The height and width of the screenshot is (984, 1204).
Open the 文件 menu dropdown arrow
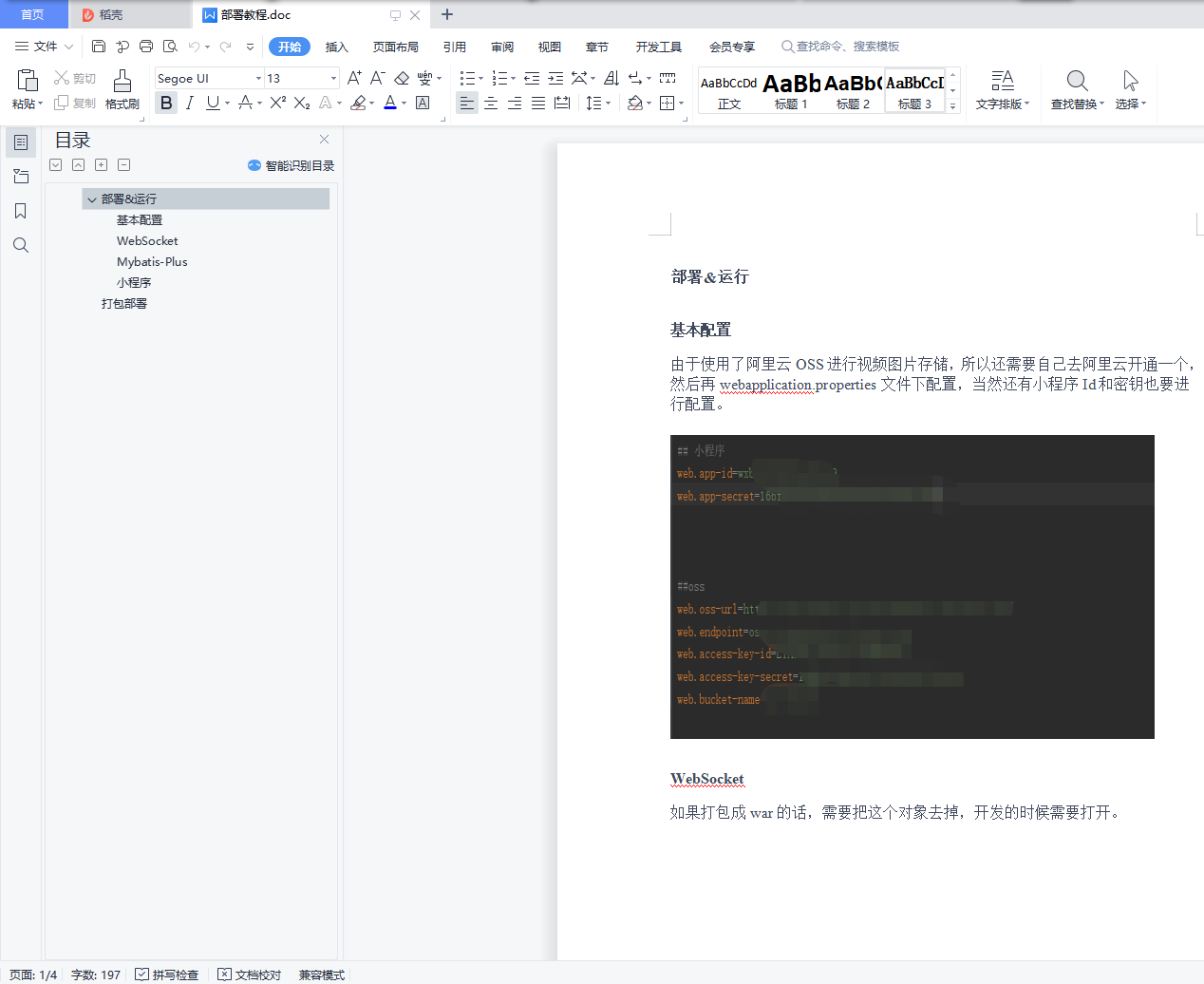pos(68,47)
